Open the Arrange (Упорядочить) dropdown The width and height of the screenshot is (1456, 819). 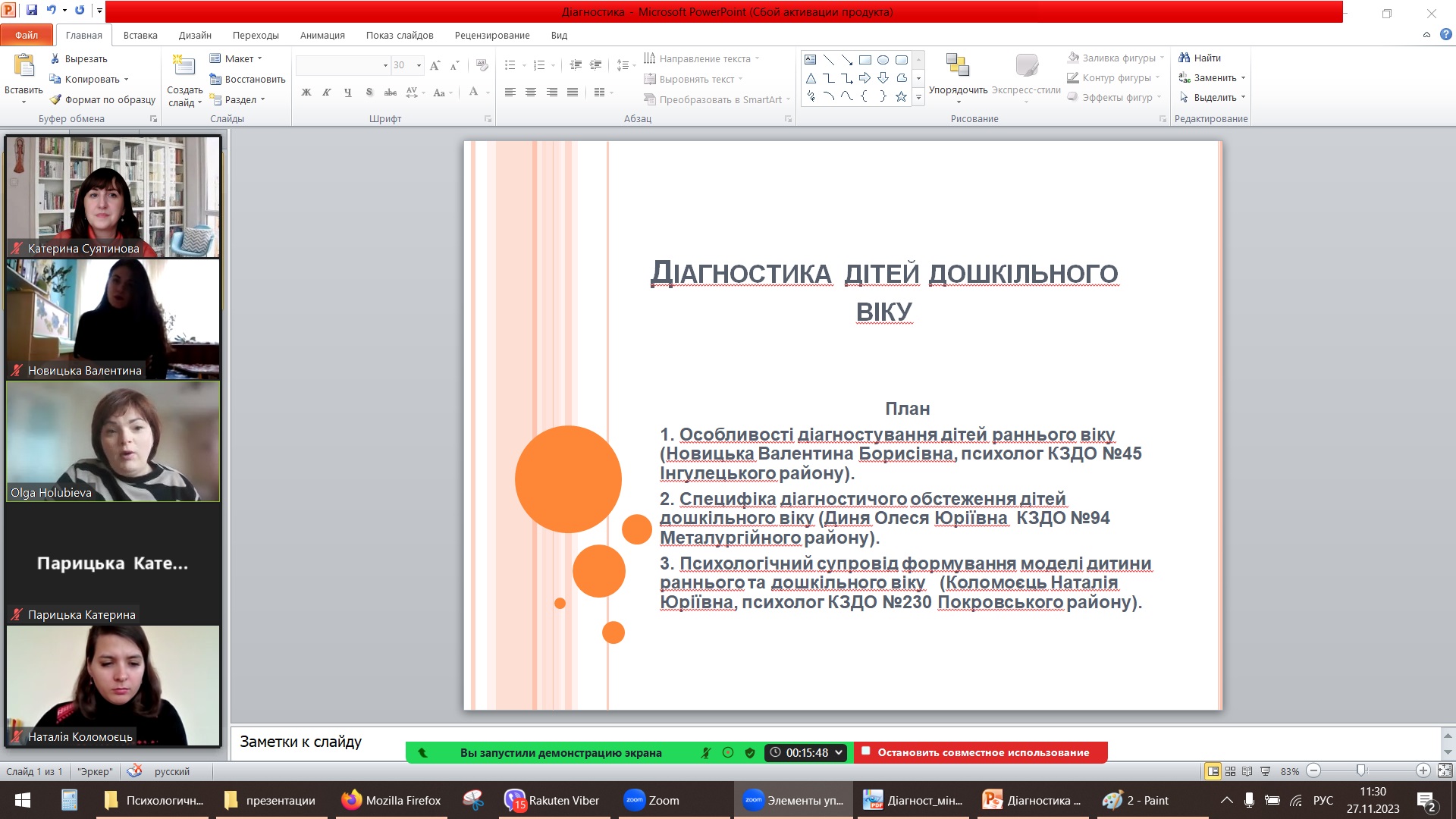pyautogui.click(x=958, y=78)
